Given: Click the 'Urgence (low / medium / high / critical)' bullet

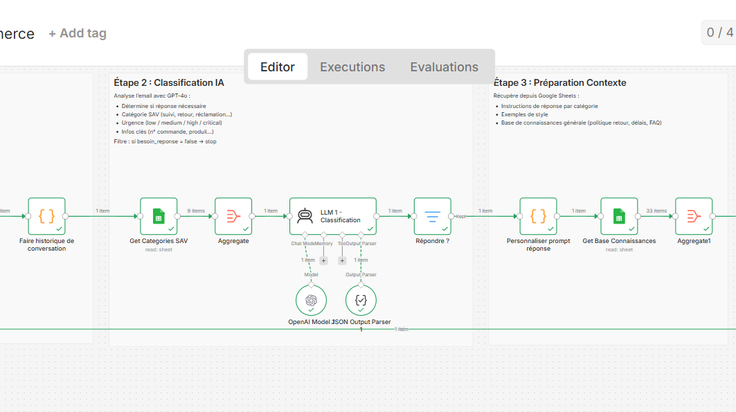Looking at the screenshot, I should [x=172, y=123].
